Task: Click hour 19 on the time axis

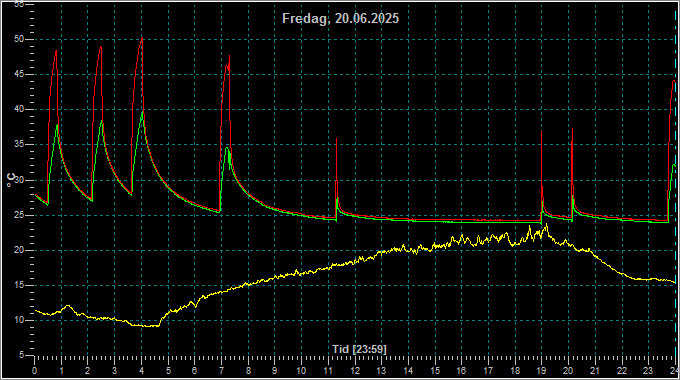Action: coord(542,371)
